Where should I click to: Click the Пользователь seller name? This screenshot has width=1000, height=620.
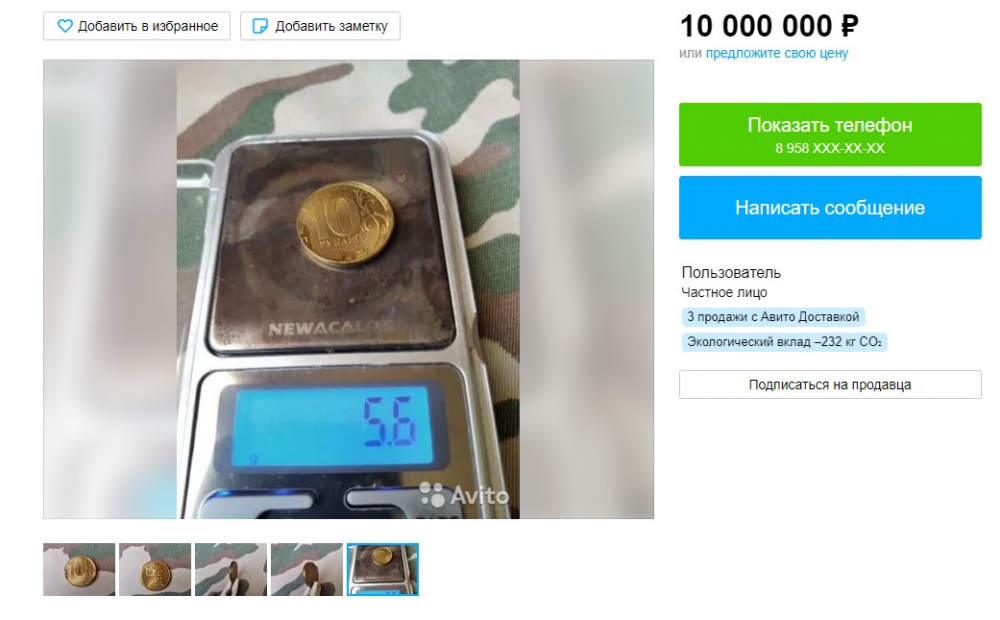click(731, 272)
